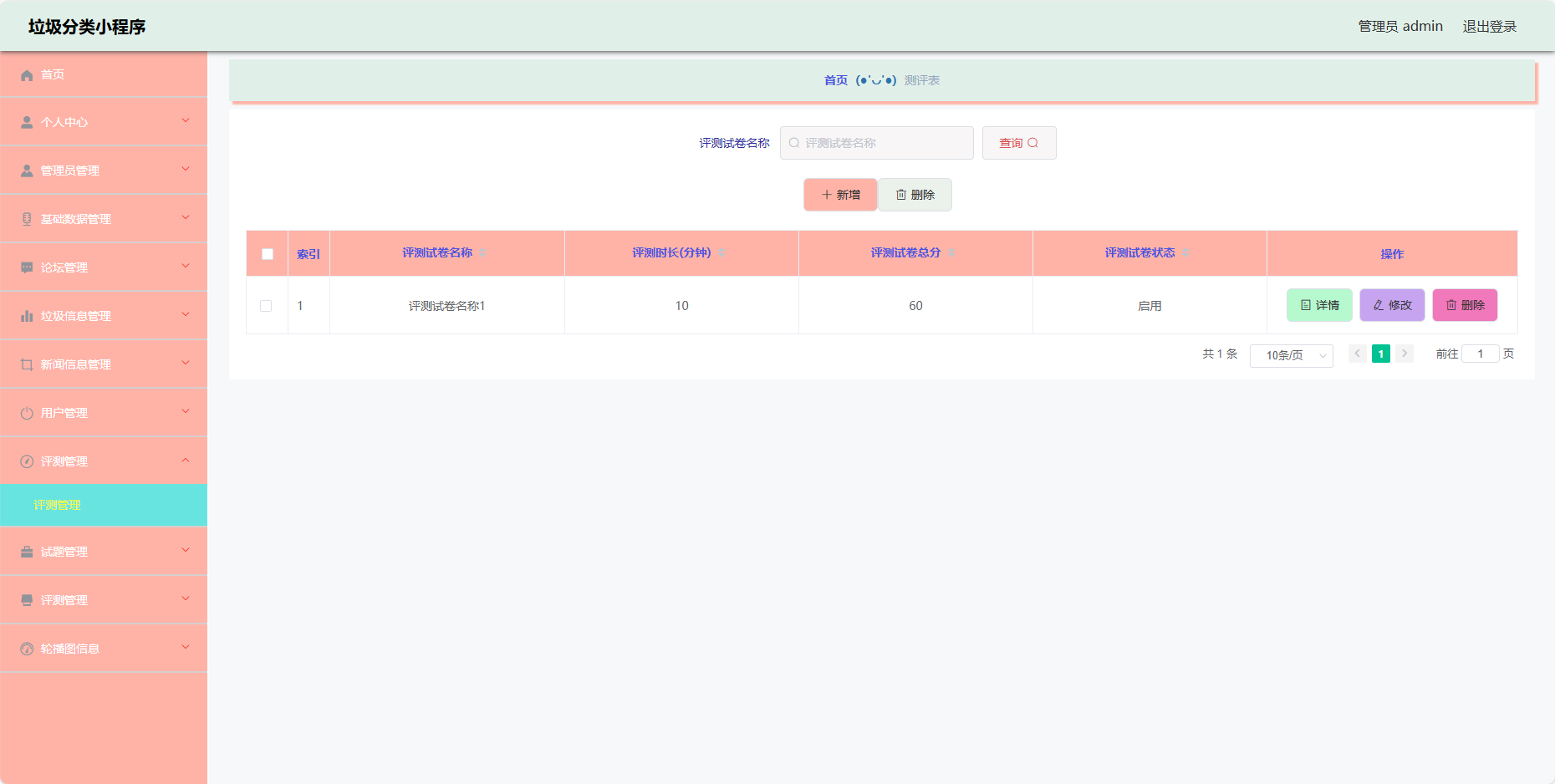The width and height of the screenshot is (1555, 784).
Task: Expand the 个人中心 menu chevron
Action: 186,121
